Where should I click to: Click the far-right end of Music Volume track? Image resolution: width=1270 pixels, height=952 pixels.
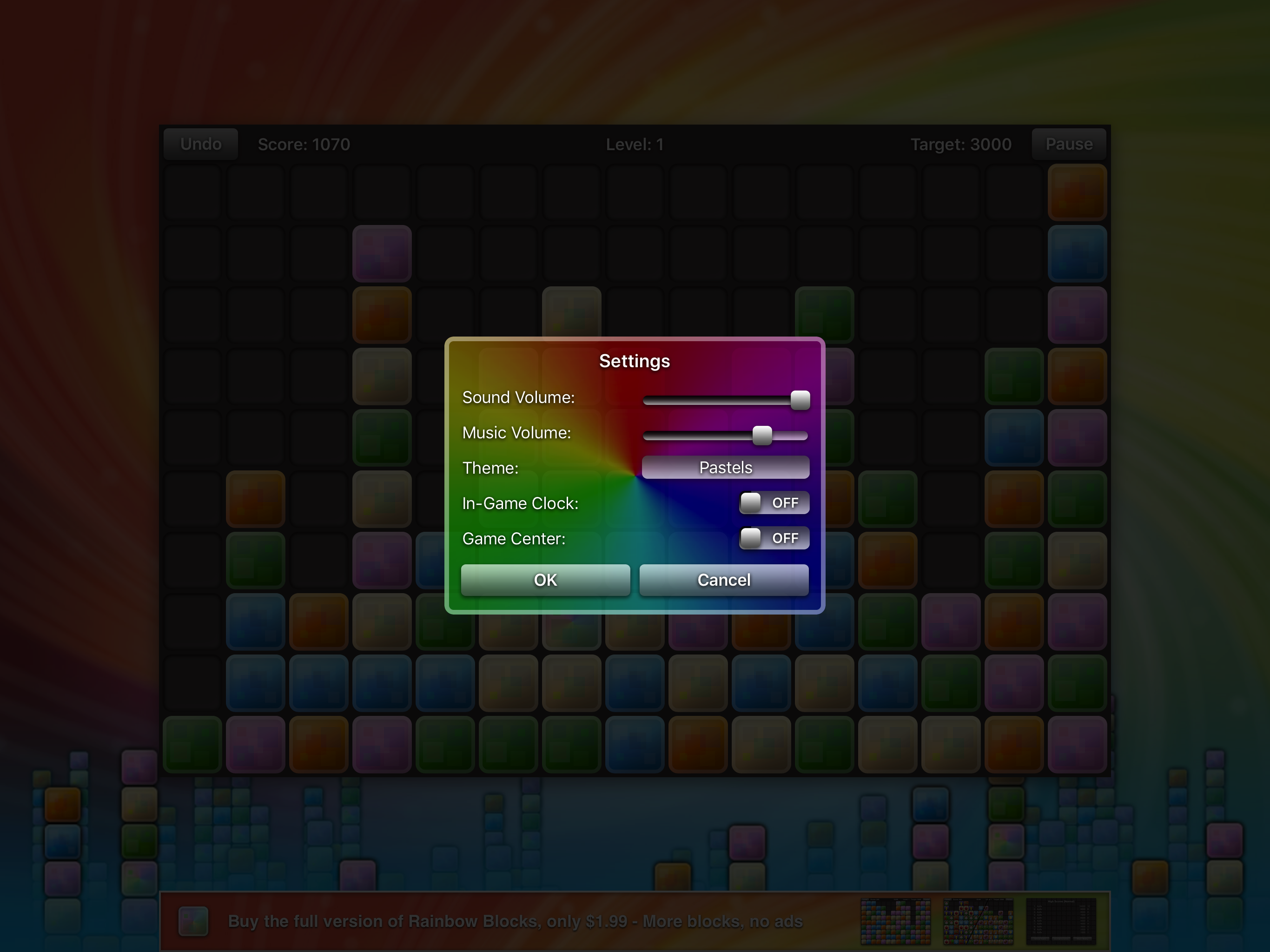point(804,436)
